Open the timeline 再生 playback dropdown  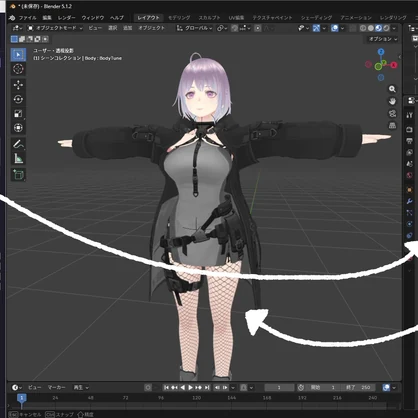point(81,387)
